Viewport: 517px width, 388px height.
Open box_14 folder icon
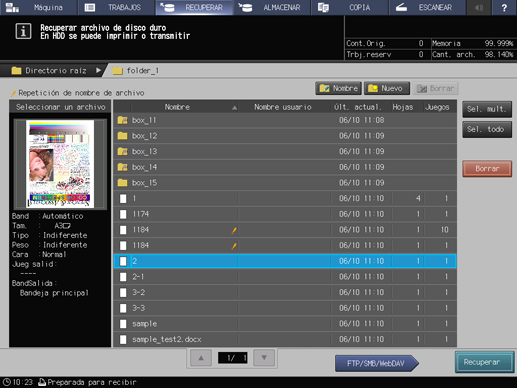point(122,167)
